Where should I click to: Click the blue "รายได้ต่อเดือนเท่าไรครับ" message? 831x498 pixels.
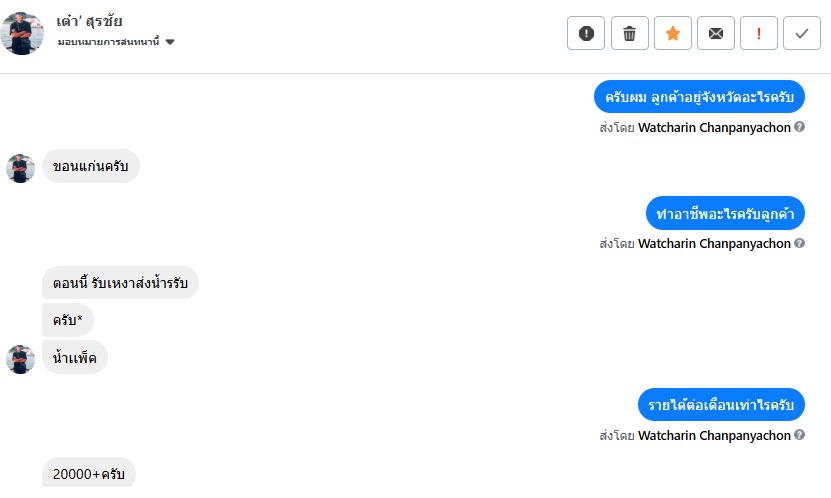720,404
